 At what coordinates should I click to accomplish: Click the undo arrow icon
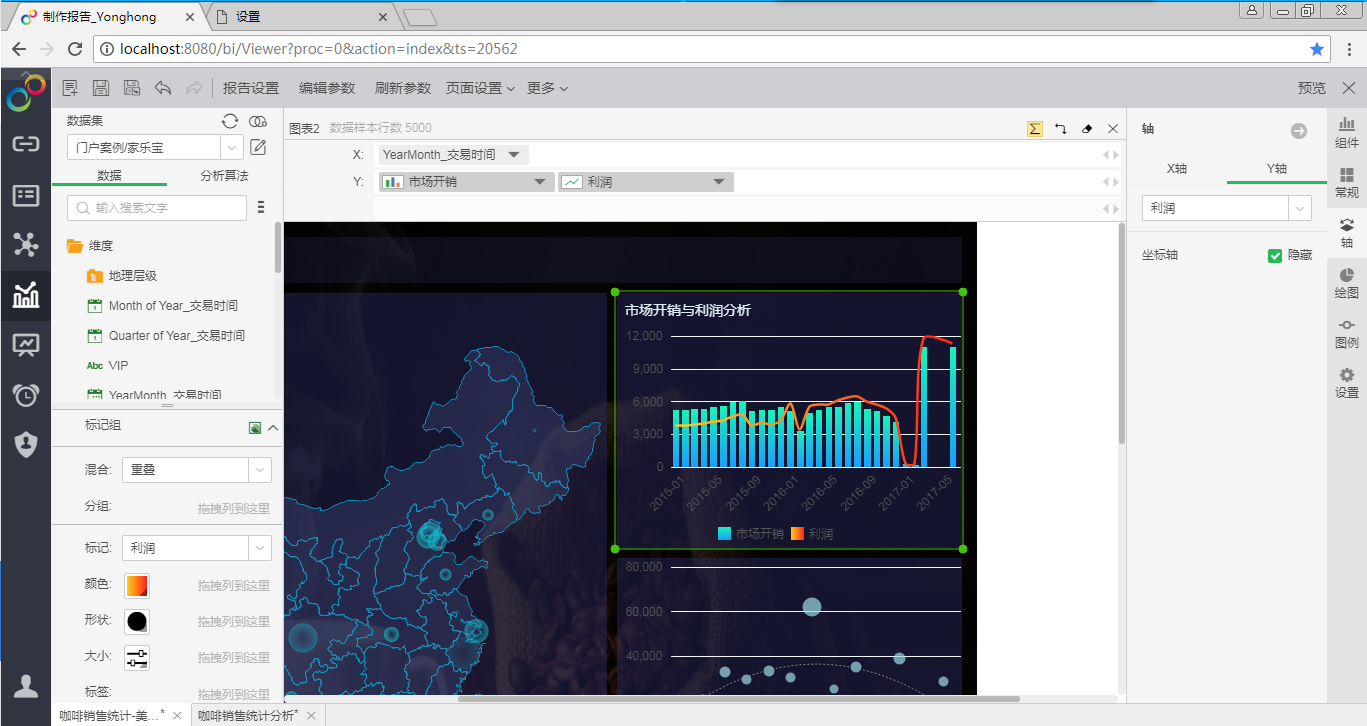click(x=163, y=88)
